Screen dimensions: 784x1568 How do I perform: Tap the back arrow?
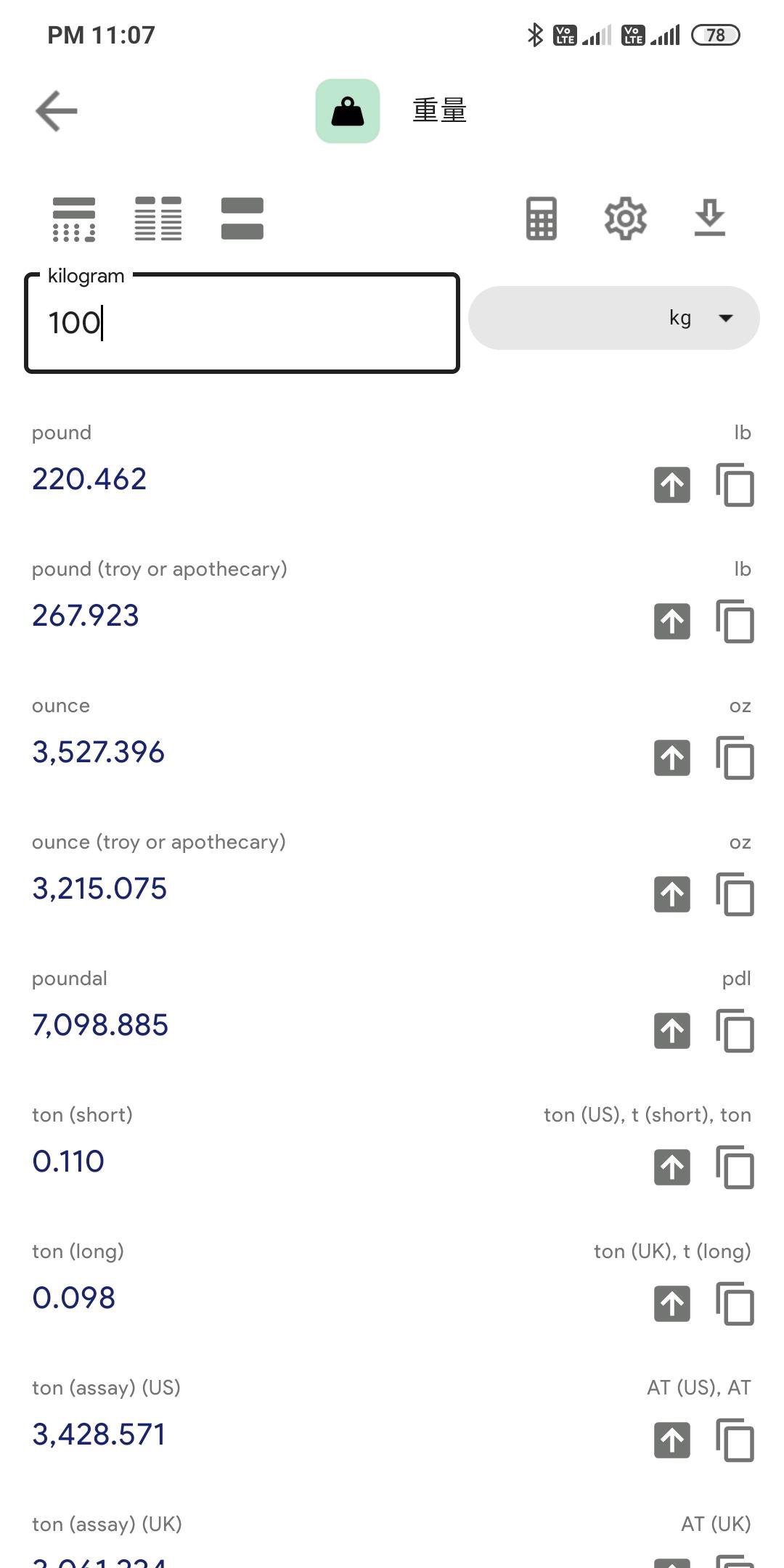click(x=57, y=111)
